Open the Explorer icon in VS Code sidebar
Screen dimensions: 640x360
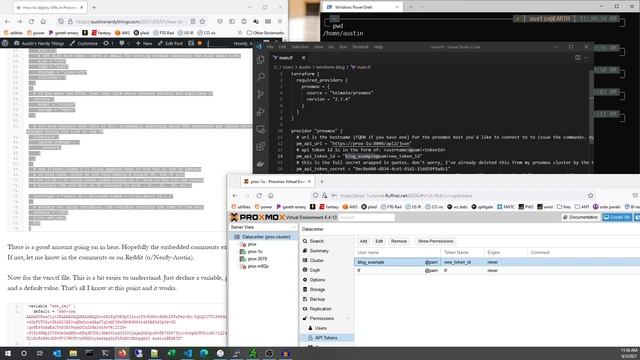[x=261, y=60]
